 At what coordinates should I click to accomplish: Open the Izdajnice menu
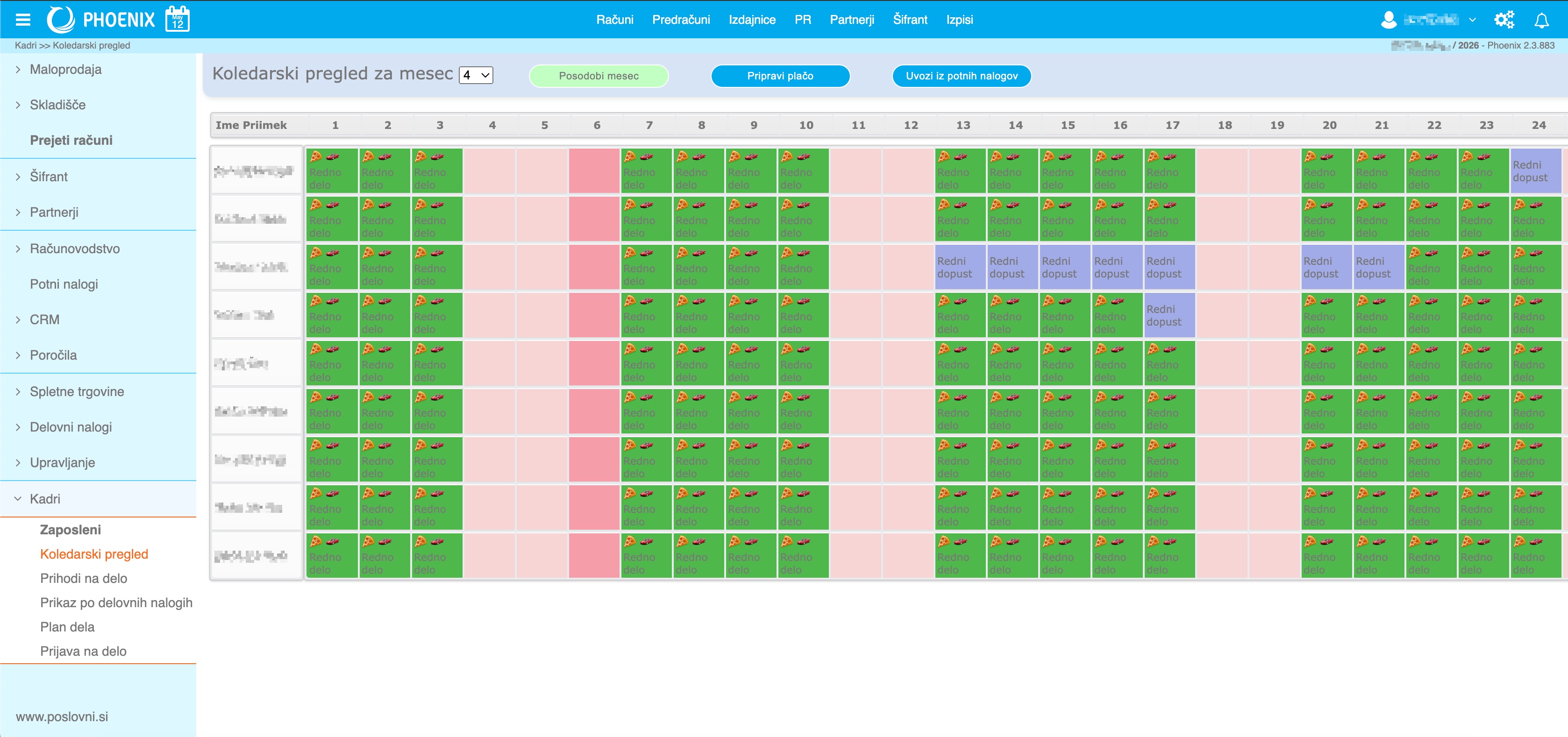pos(752,20)
